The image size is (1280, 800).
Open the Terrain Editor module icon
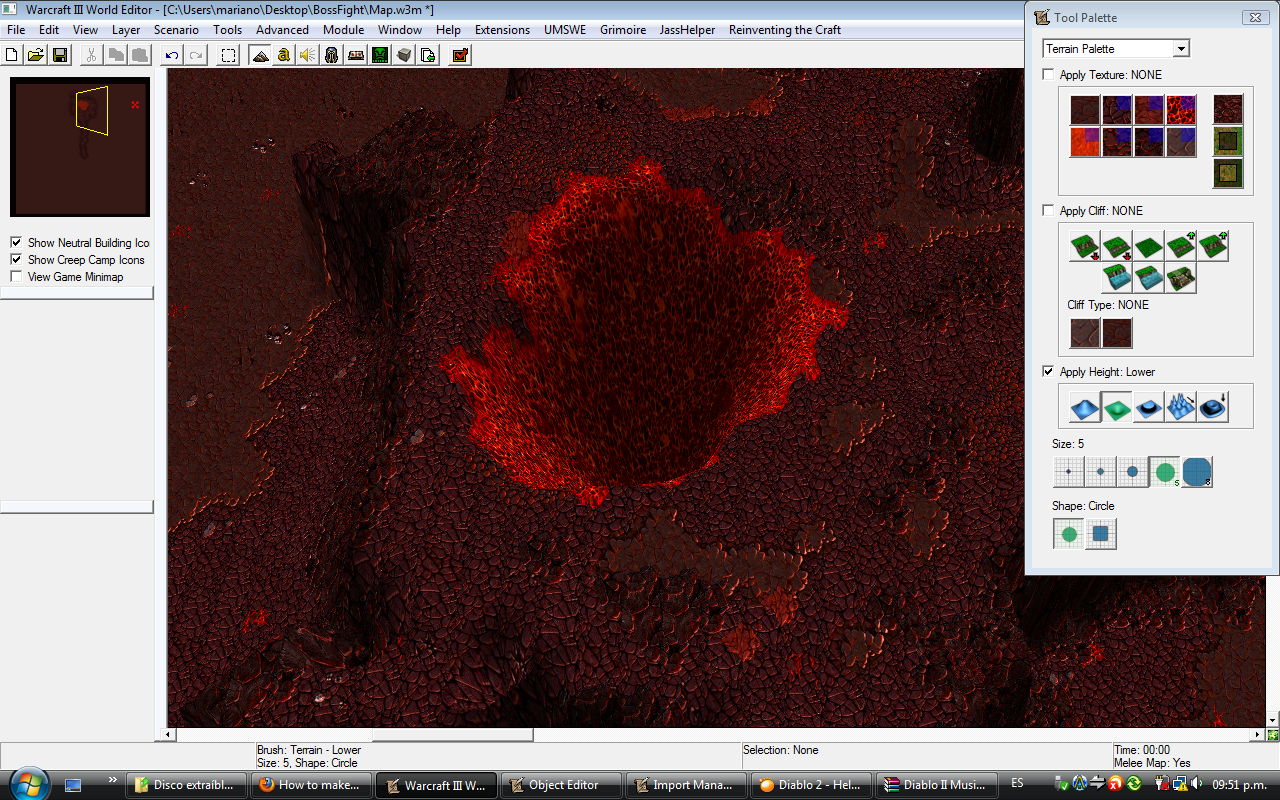[260, 55]
